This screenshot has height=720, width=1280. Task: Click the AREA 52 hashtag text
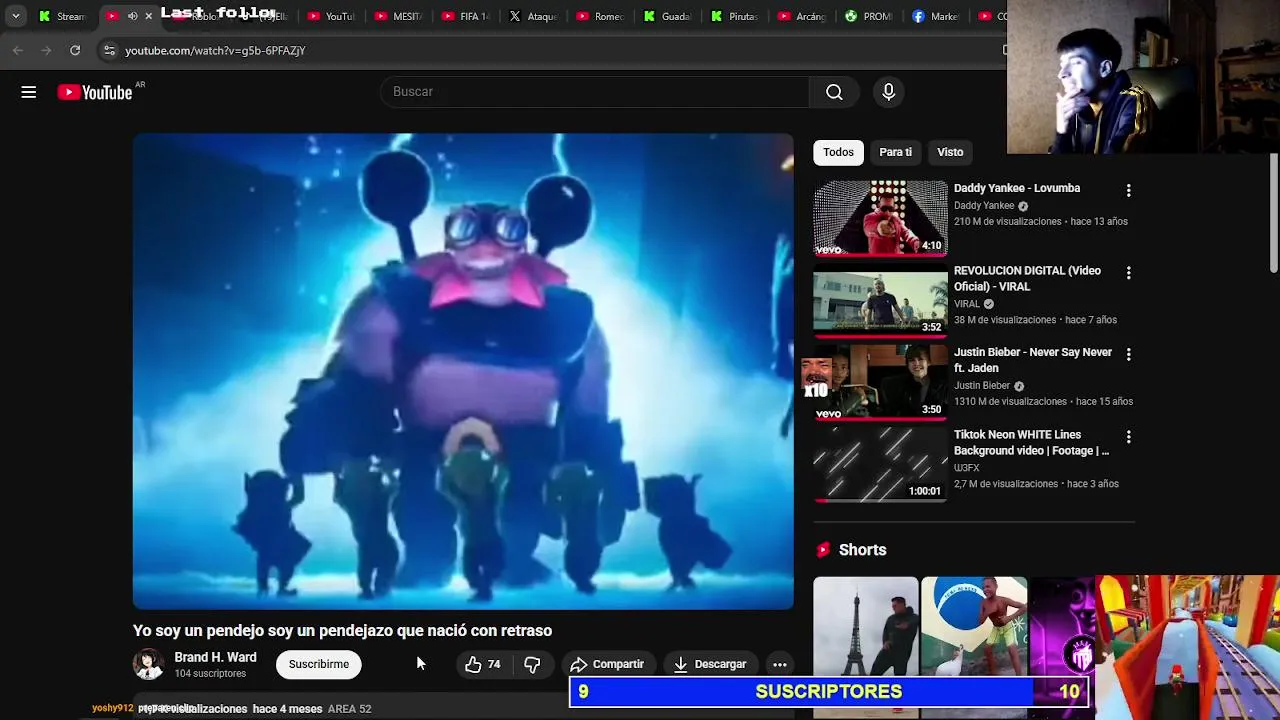(349, 708)
